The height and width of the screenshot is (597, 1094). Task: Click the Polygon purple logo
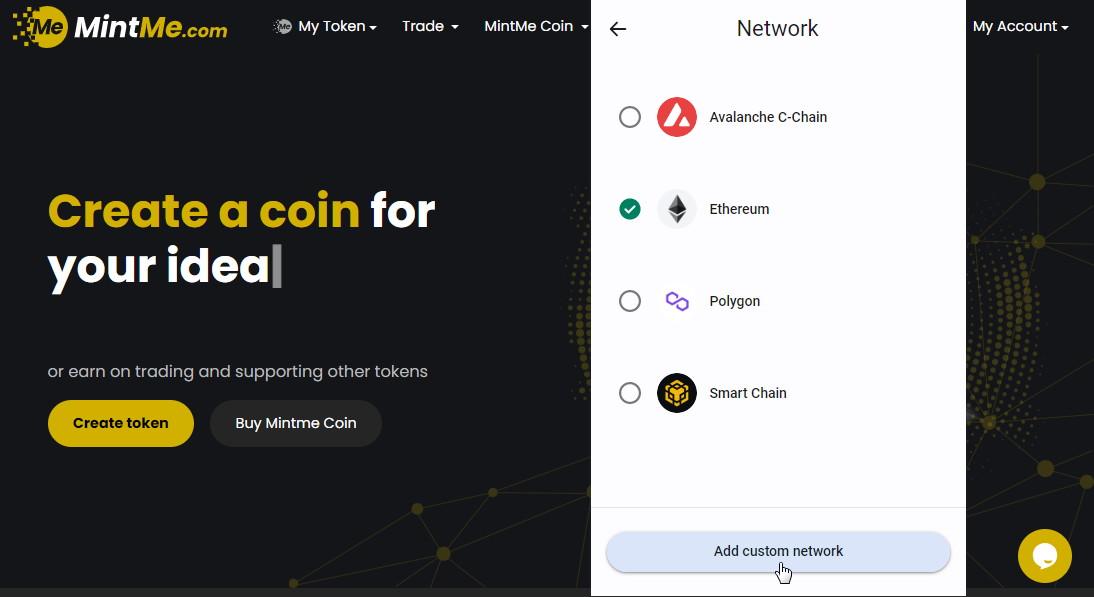pos(677,301)
